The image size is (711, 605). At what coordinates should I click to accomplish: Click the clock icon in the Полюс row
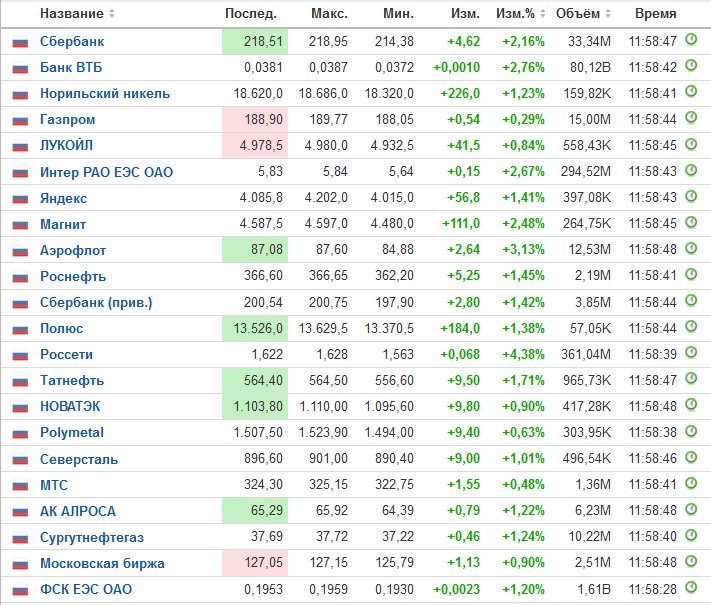coord(691,326)
